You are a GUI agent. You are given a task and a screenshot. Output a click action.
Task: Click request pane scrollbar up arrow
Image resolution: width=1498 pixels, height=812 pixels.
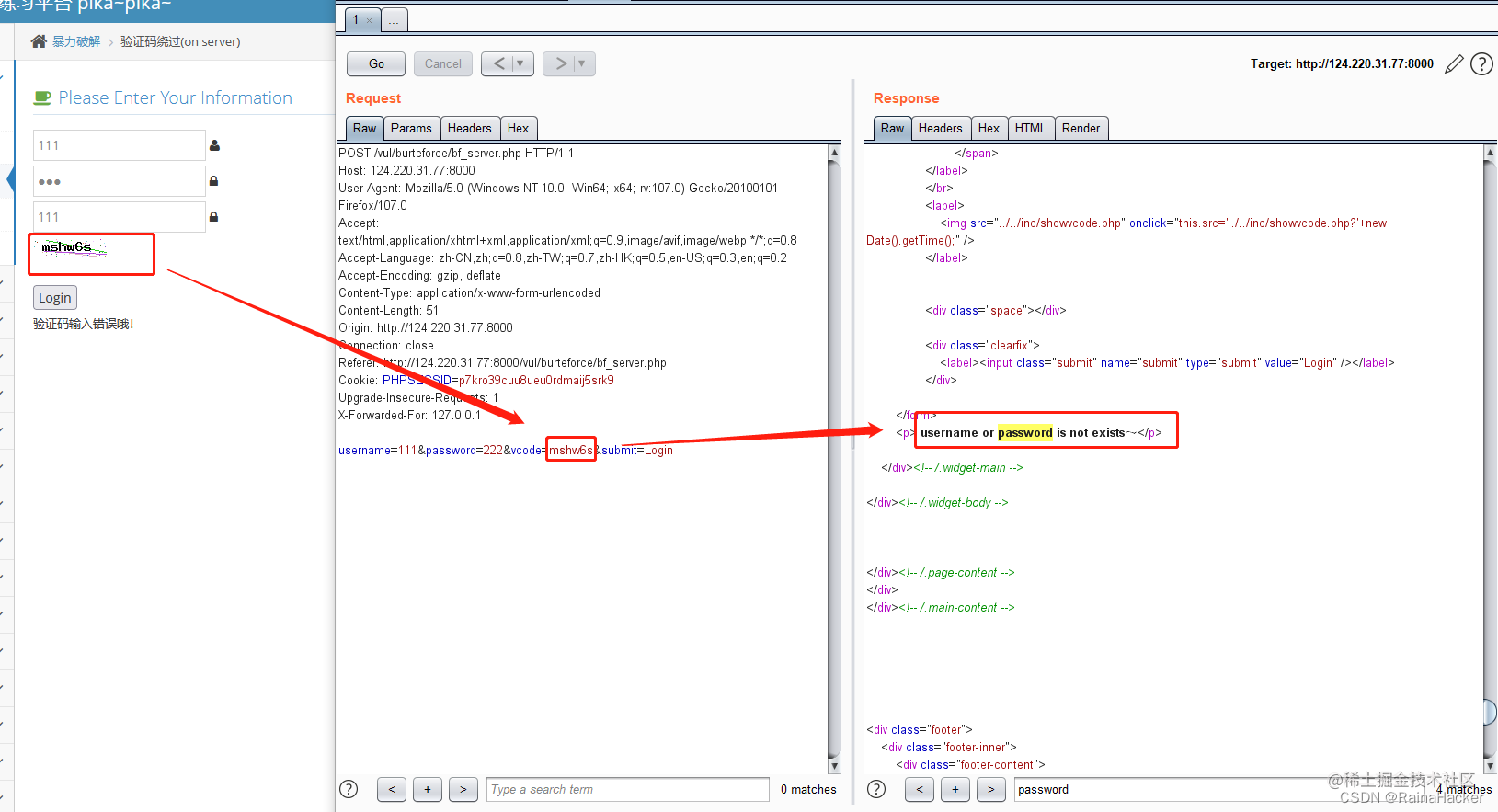pos(834,152)
